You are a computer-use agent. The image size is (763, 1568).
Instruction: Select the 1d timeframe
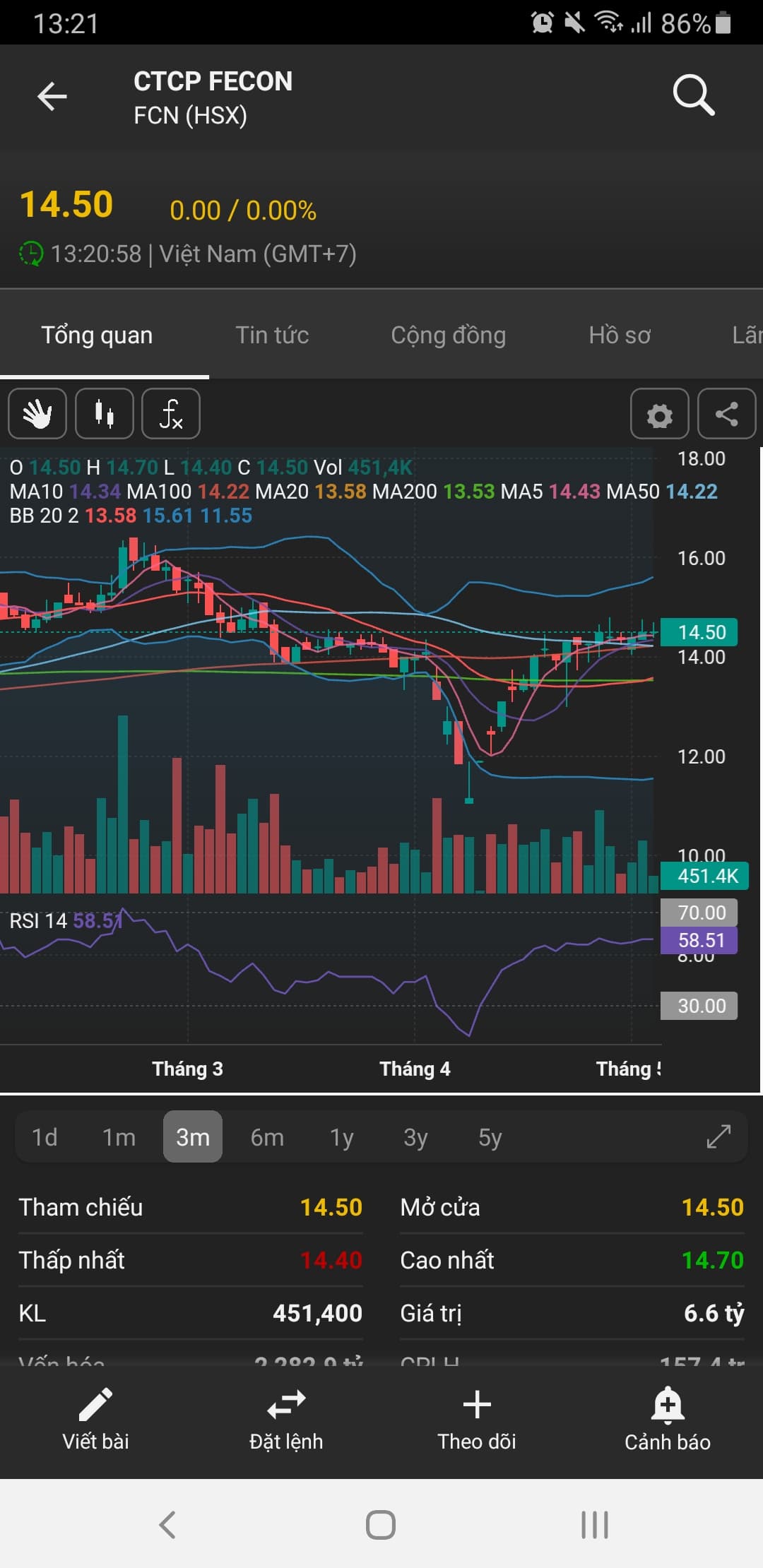coord(45,1137)
